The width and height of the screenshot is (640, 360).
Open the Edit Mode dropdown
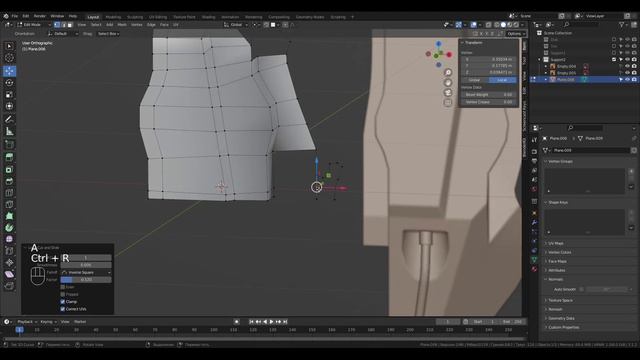coord(34,25)
